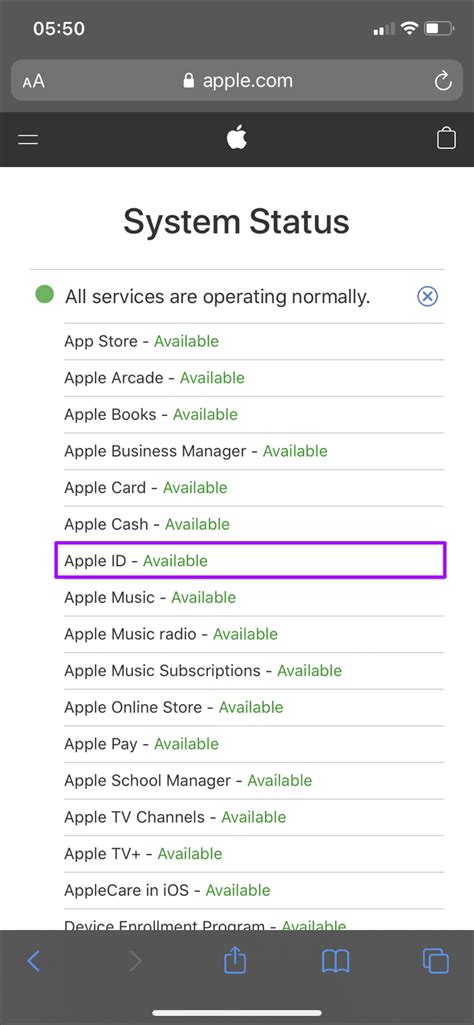
Task: Tap the green all-services status dot
Action: click(x=44, y=295)
